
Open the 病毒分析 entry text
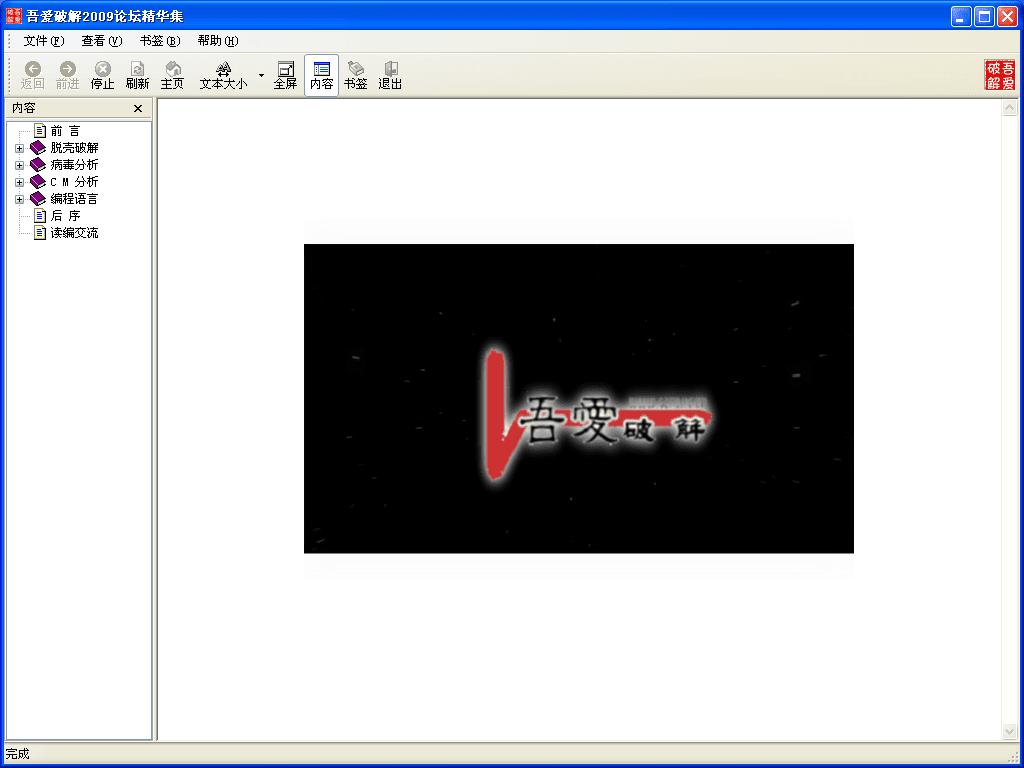click(x=74, y=165)
